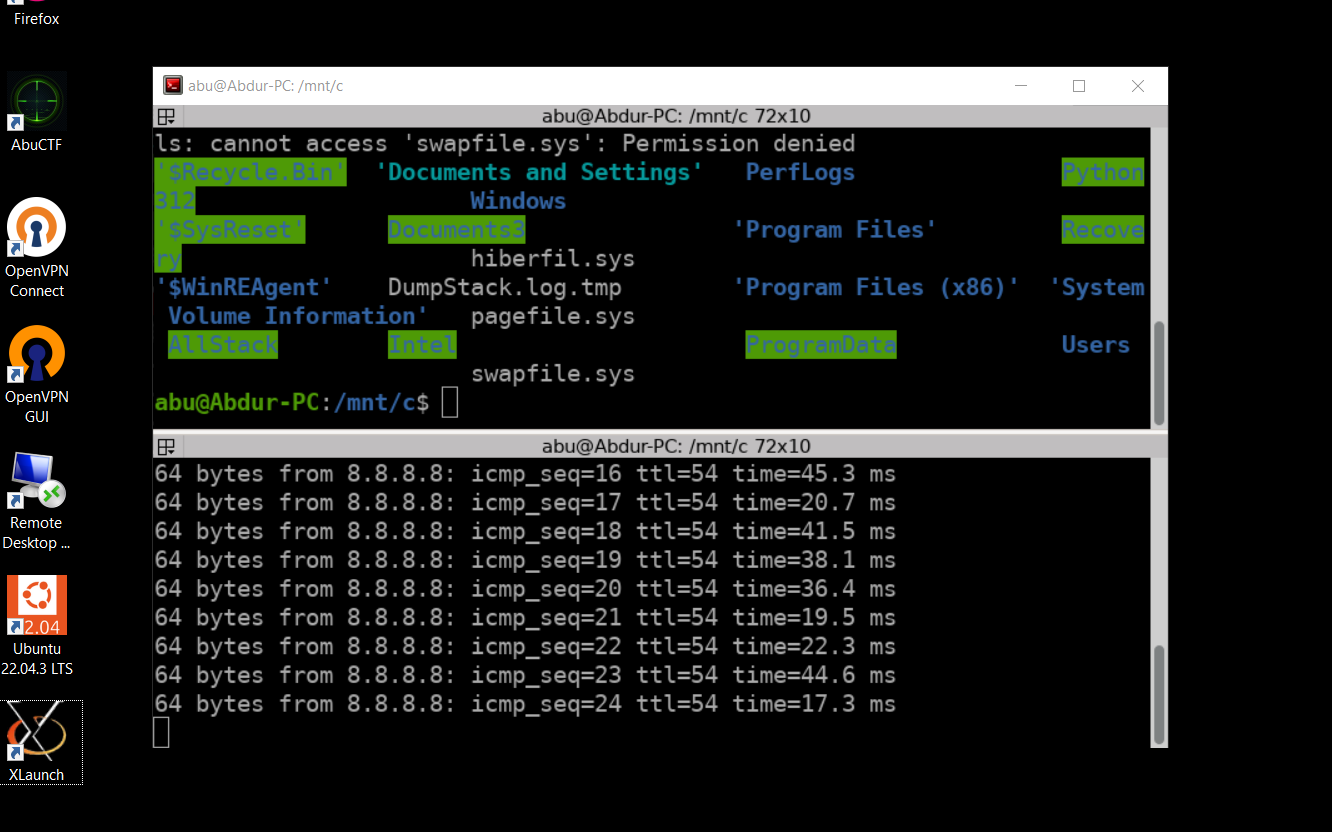The image size is (1332, 832).
Task: Minimize the terminal window
Action: pyautogui.click(x=1020, y=86)
